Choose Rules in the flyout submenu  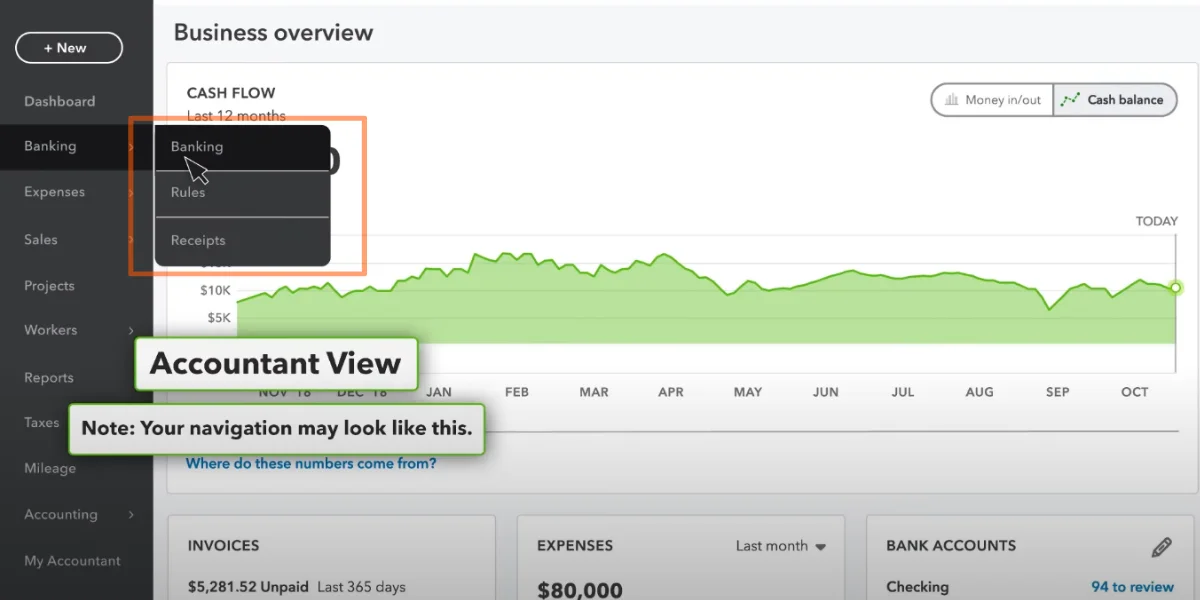[242, 193]
